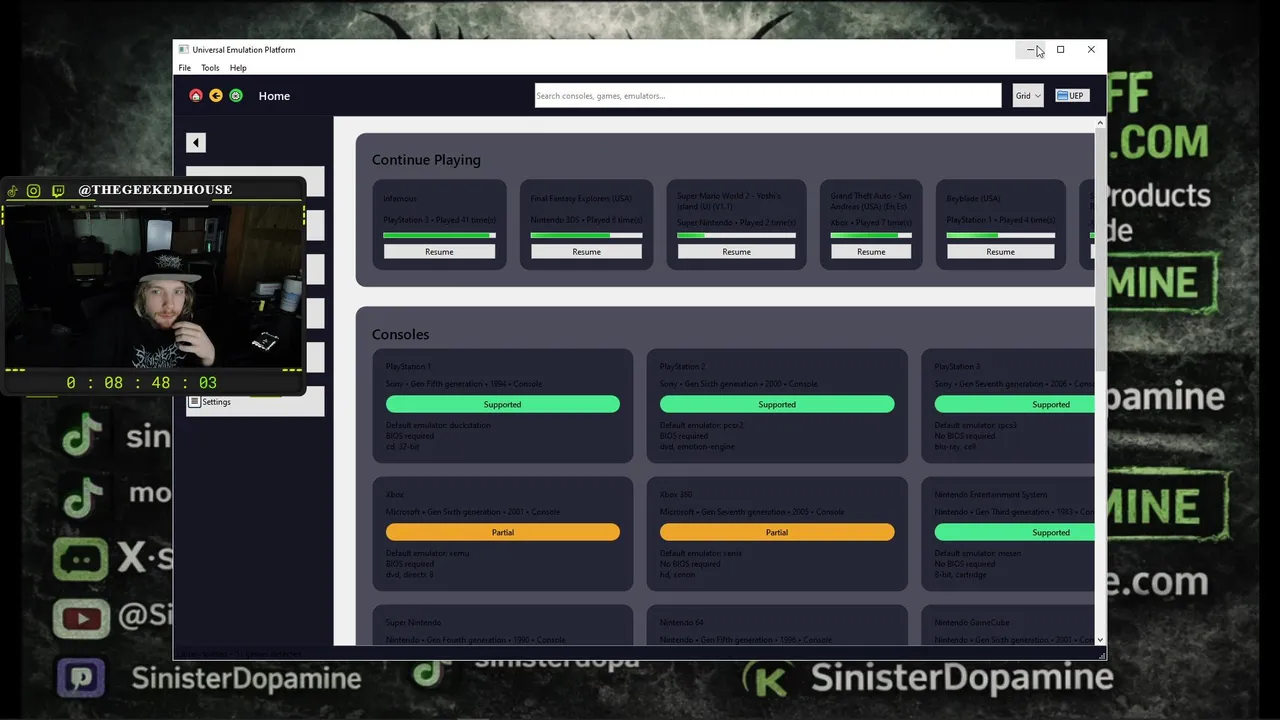
Task: Click 'PlayStation 3 • Played 41 time(s)' text
Action: pos(439,220)
